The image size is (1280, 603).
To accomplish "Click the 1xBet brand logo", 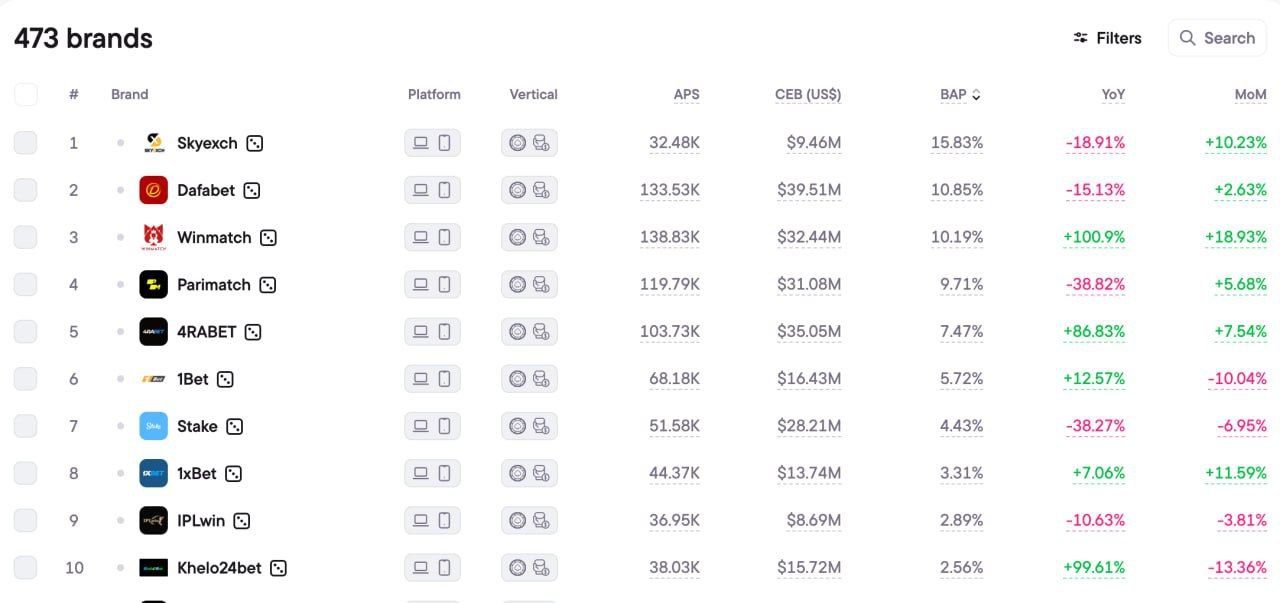I will tap(153, 473).
